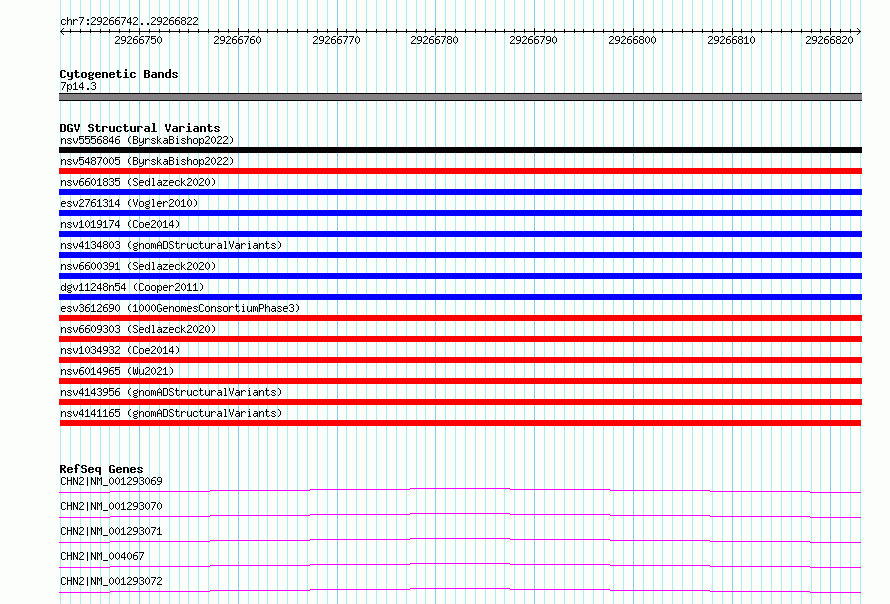Click the blue bar for nsv6601835
Viewport: 890px width, 604px height.
tap(460, 192)
